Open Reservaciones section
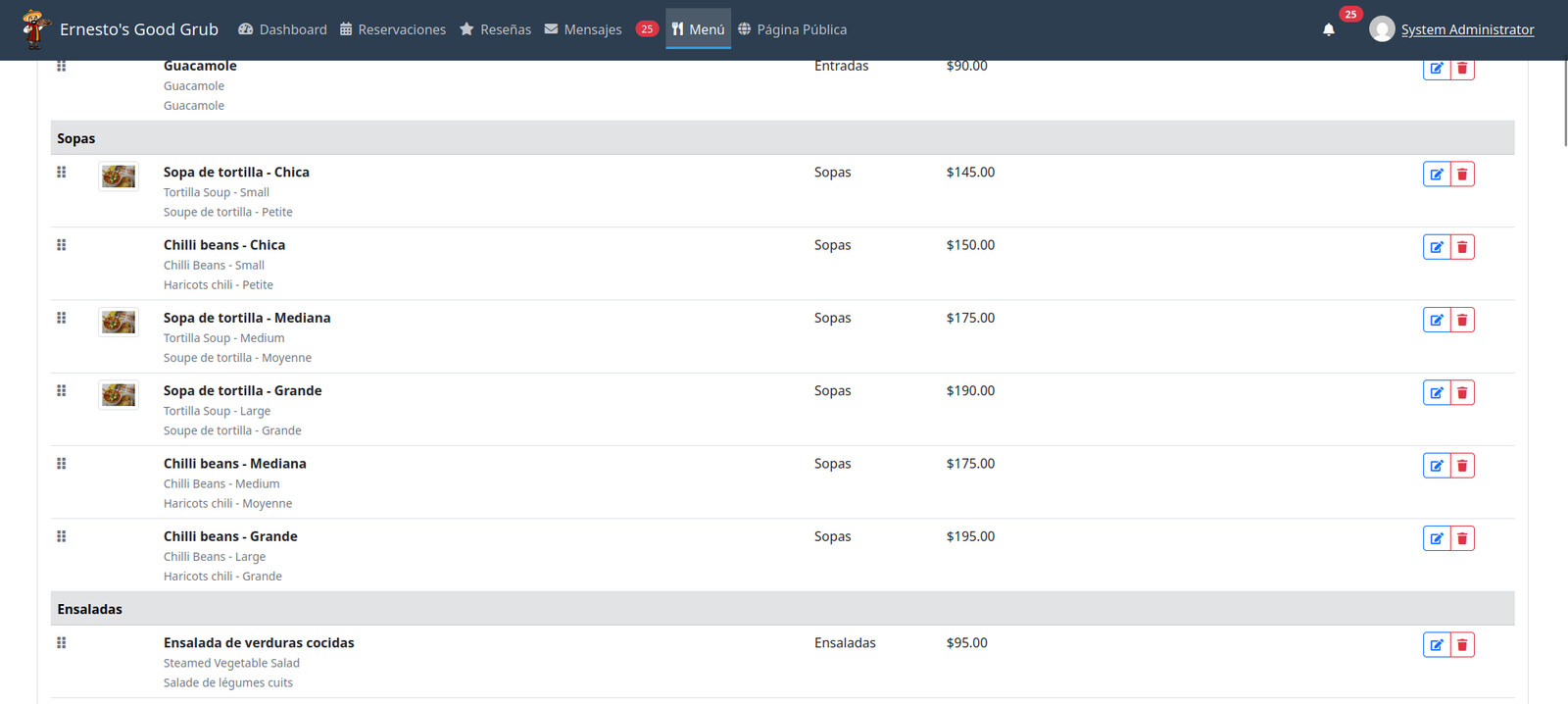Image resolution: width=1568 pixels, height=704 pixels. pyautogui.click(x=393, y=29)
